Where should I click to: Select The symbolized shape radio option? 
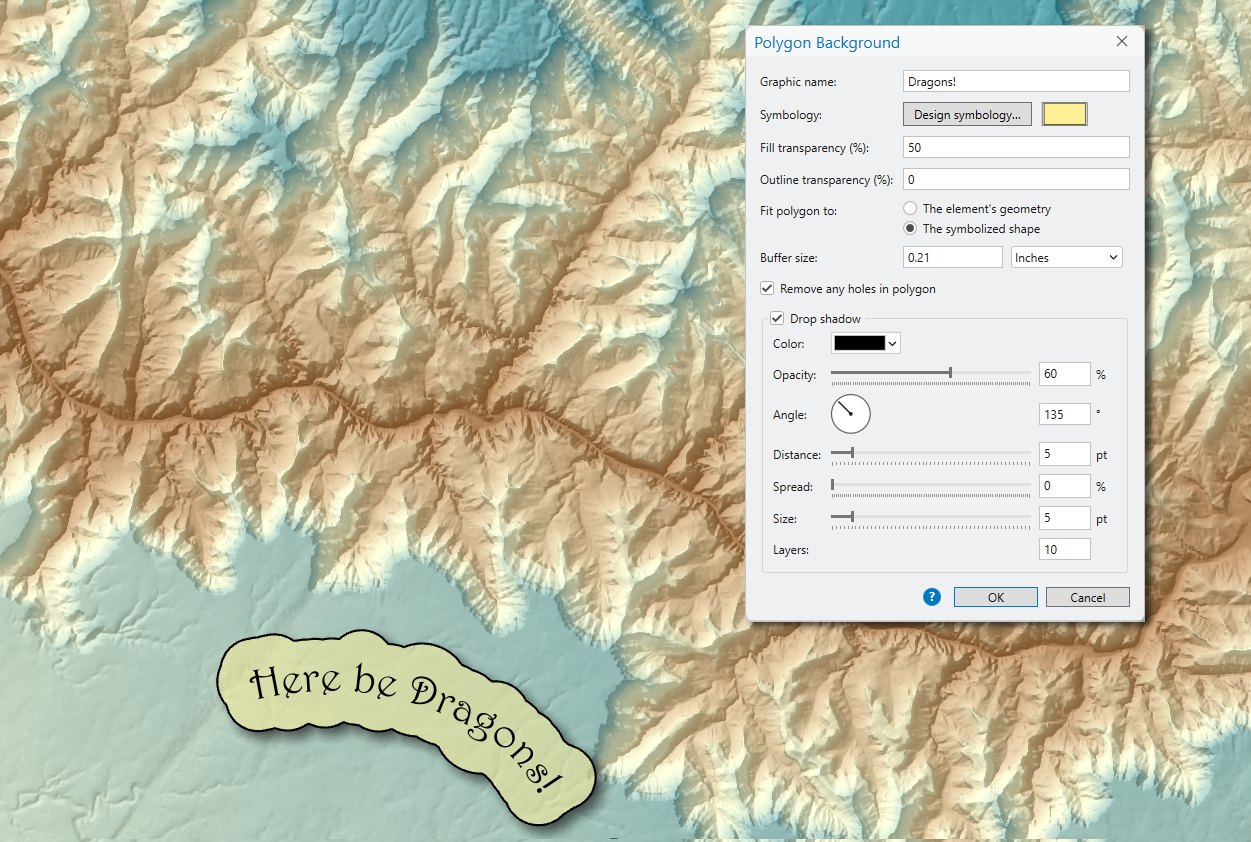click(910, 229)
